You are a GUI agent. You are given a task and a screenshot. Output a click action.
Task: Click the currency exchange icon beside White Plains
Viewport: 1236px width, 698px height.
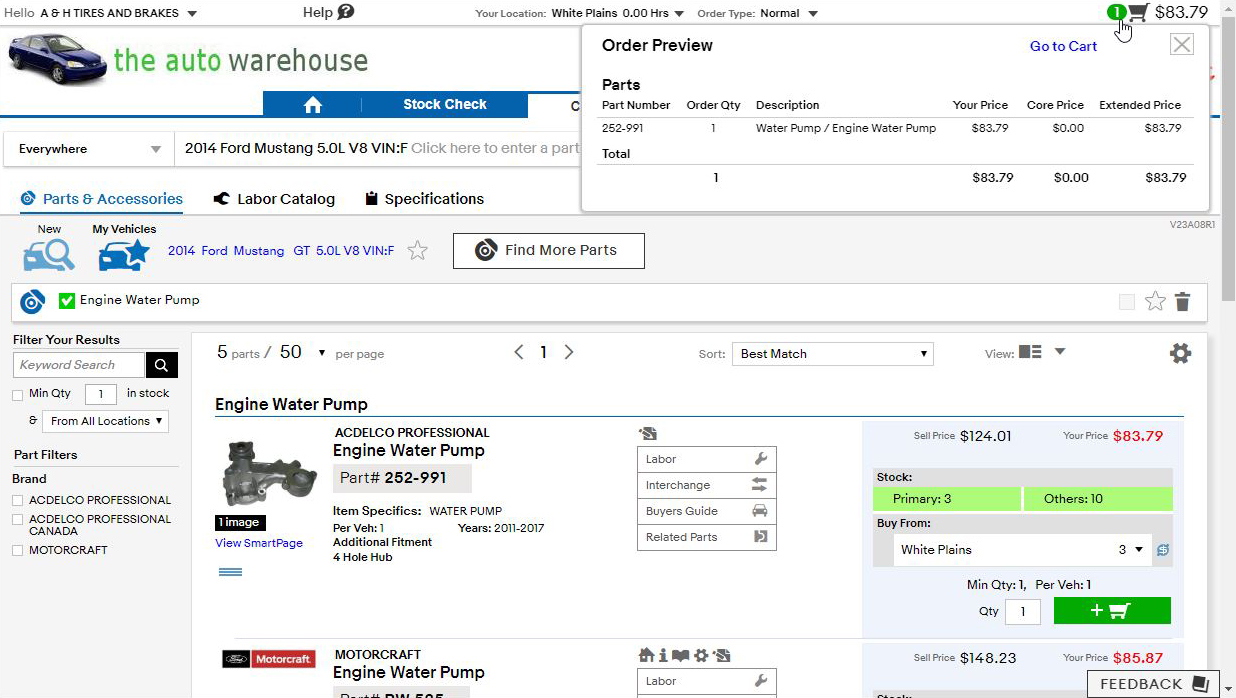point(1163,550)
